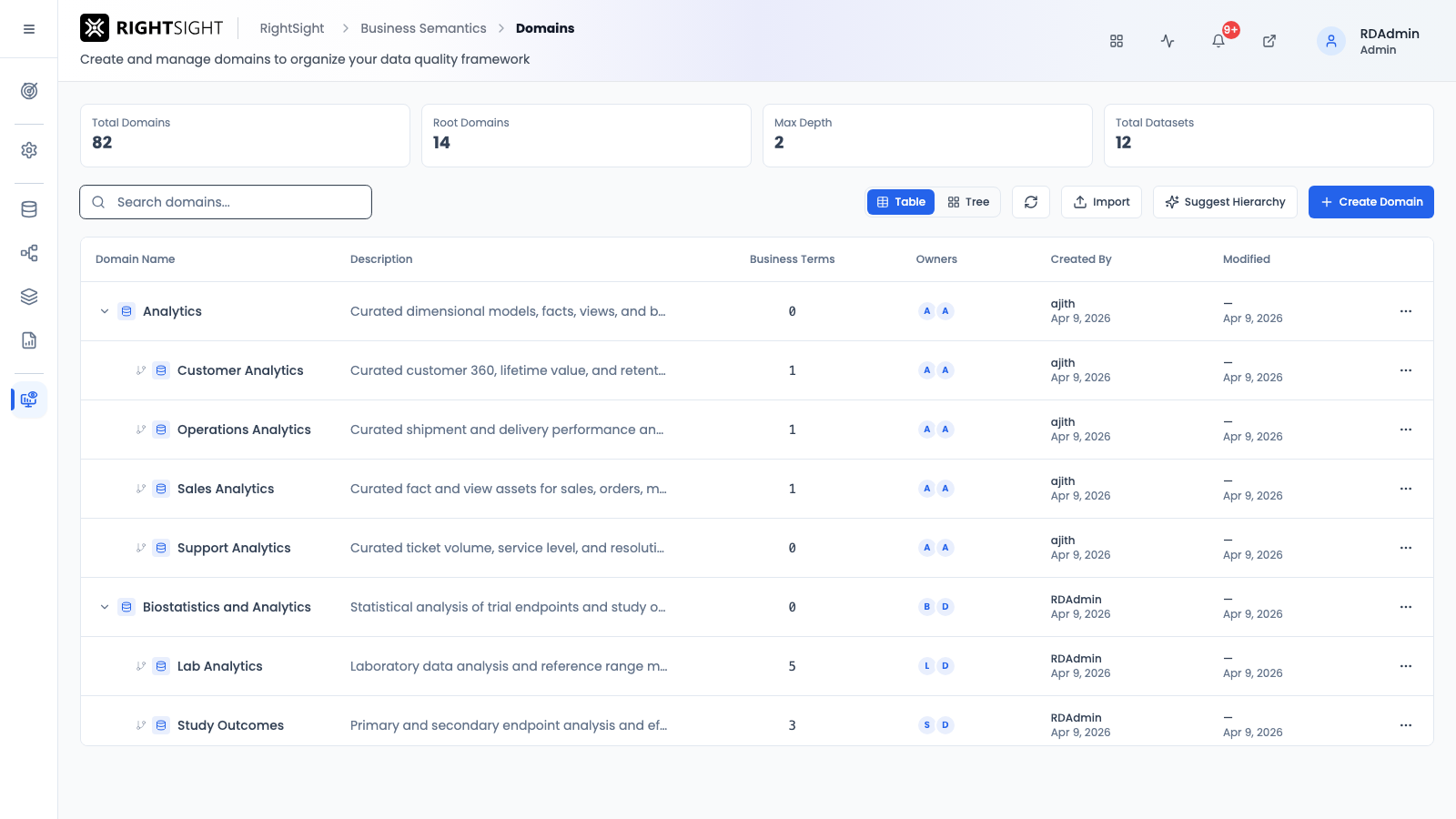Select the layers icon in sidebar
The image size is (1456, 819).
tap(29, 297)
